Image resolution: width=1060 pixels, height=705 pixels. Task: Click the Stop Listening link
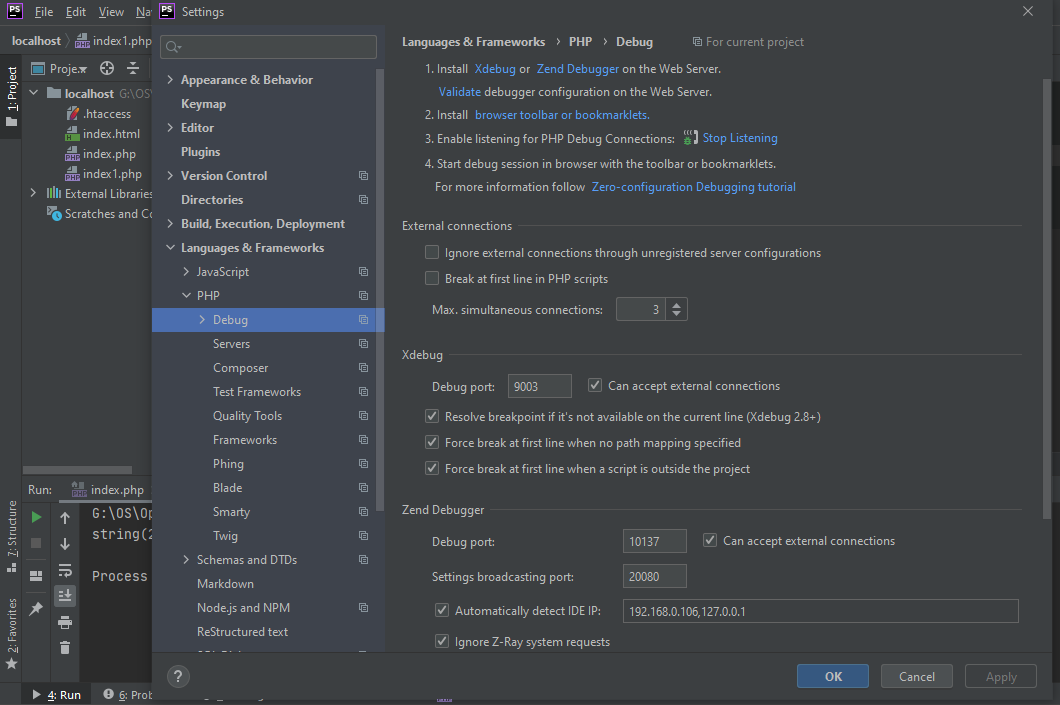pyautogui.click(x=740, y=138)
